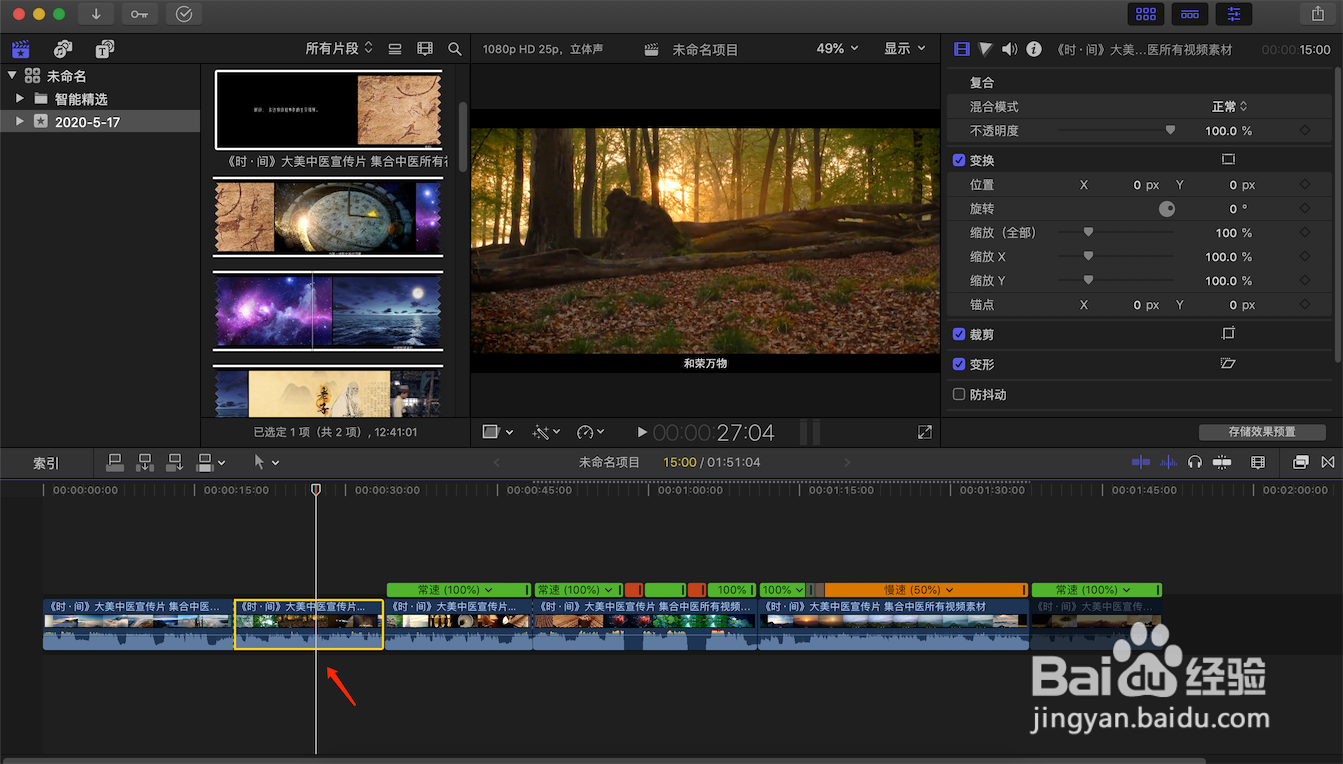Open the transform tool popup in the viewer
This screenshot has height=764, width=1343.
[497, 432]
